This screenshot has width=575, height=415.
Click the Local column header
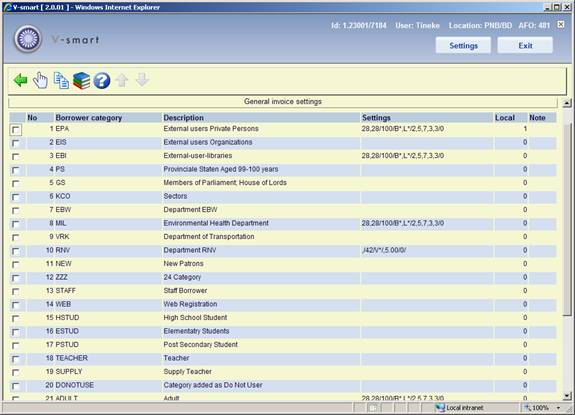click(x=505, y=118)
